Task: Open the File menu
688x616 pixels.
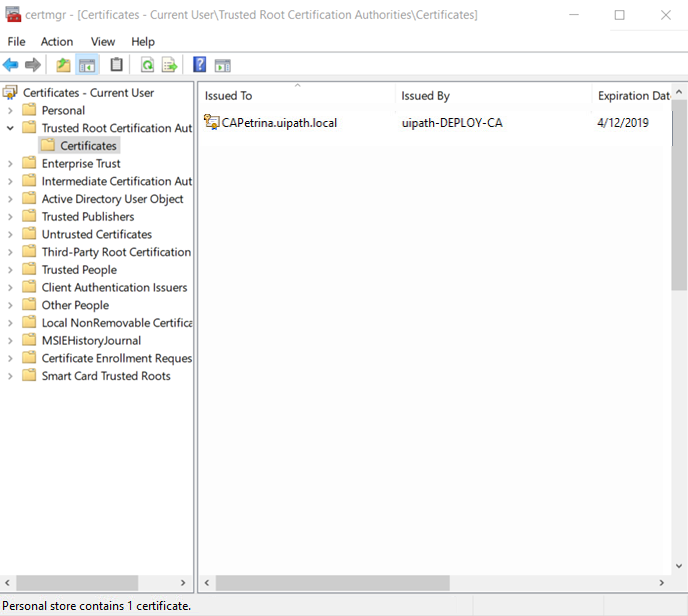Action: [16, 42]
